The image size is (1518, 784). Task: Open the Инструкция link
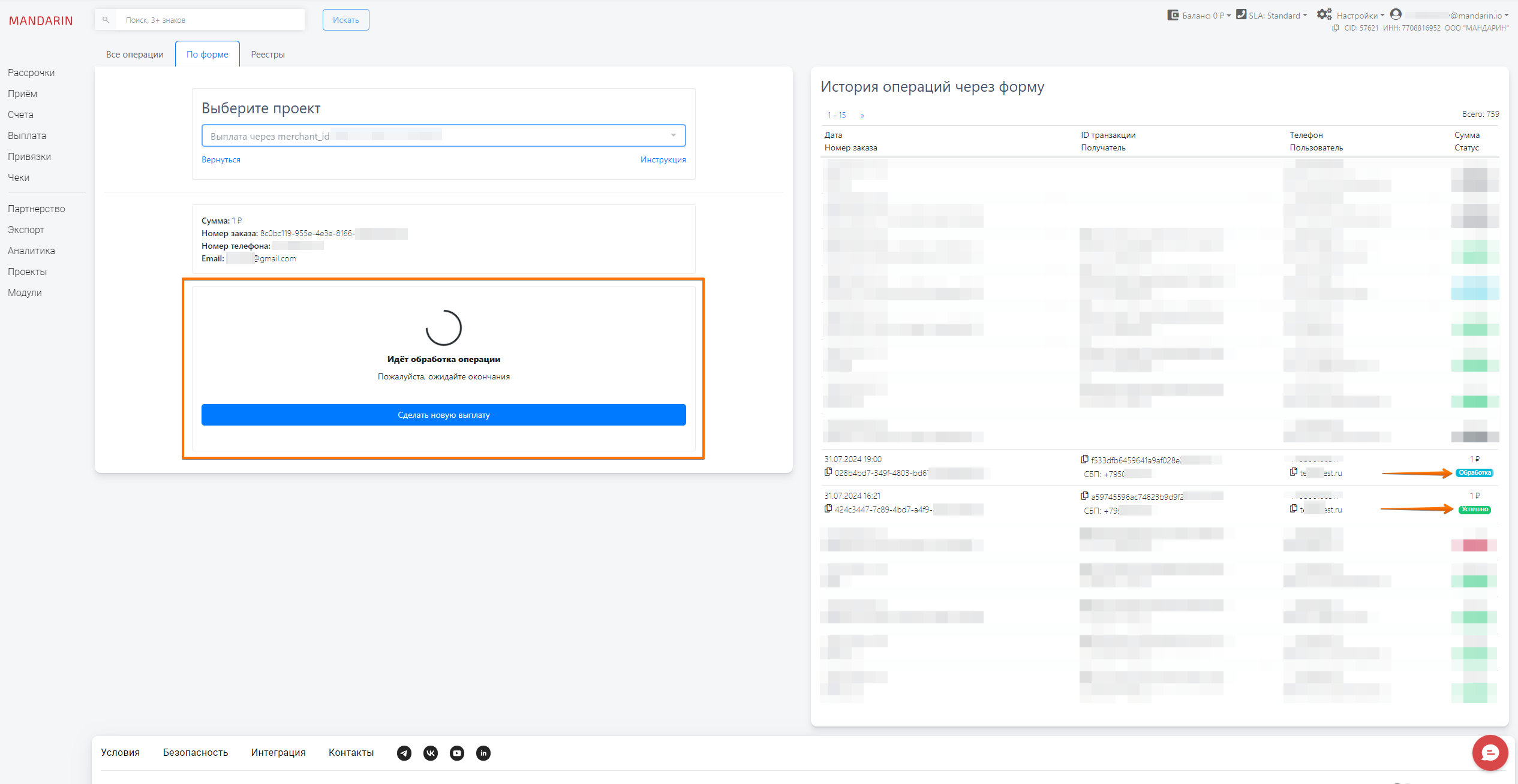click(x=663, y=159)
